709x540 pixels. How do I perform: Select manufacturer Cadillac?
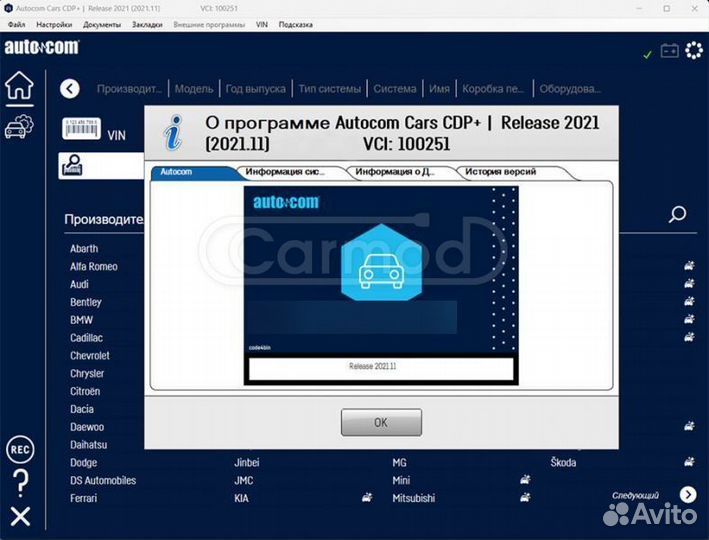click(x=86, y=338)
